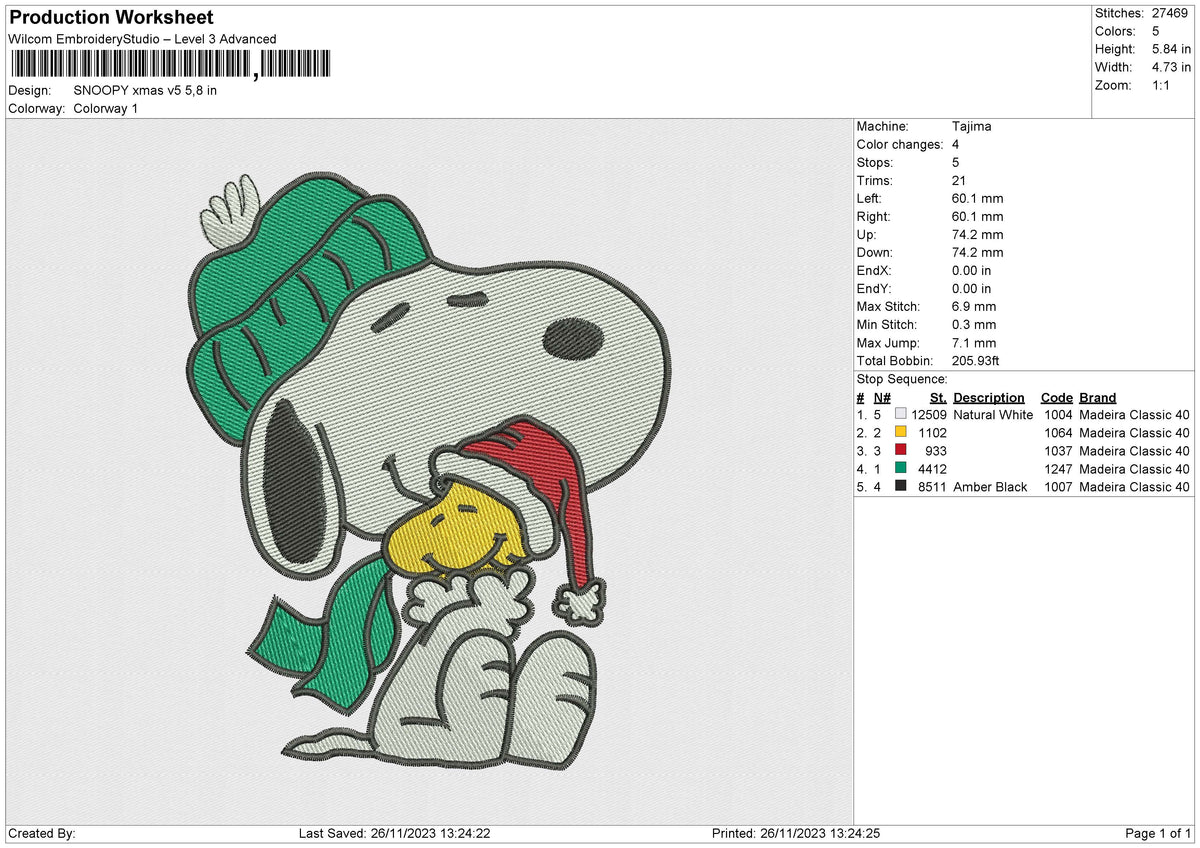Click the 'Colorway 1' value
This screenshot has width=1200, height=848.
(106, 108)
